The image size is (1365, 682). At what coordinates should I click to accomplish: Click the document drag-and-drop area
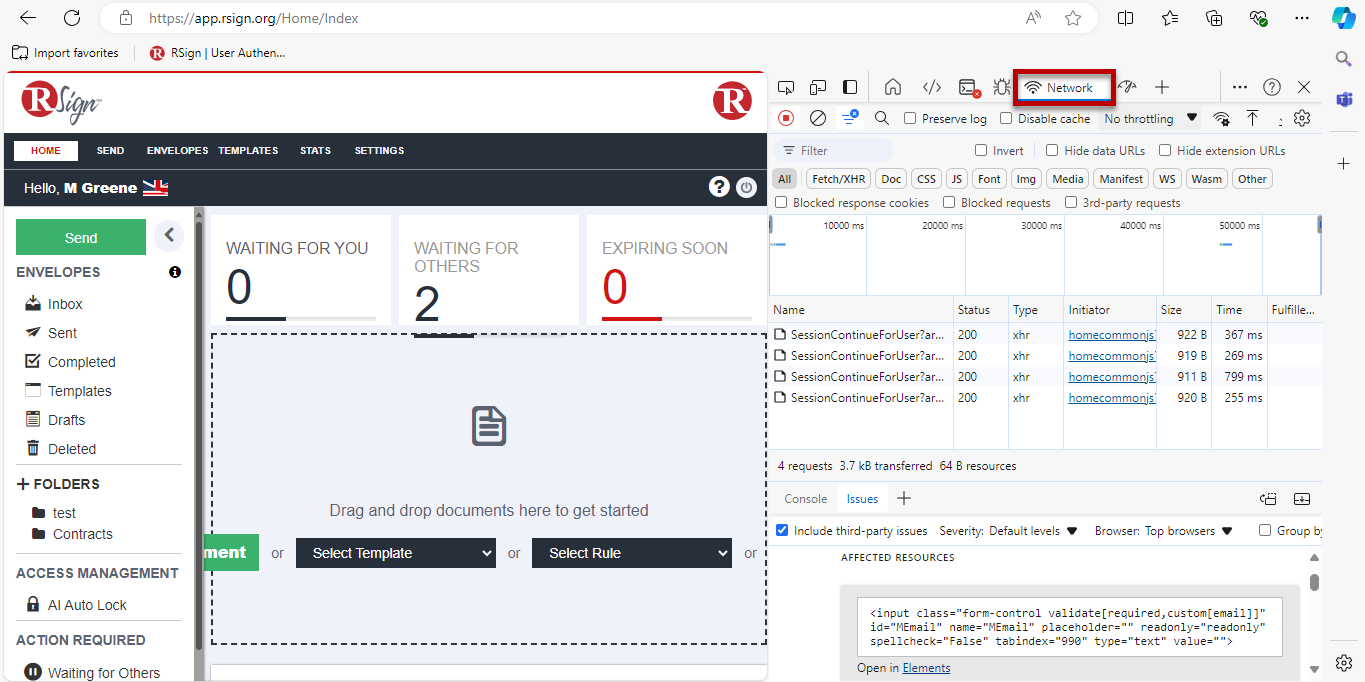tap(489, 489)
